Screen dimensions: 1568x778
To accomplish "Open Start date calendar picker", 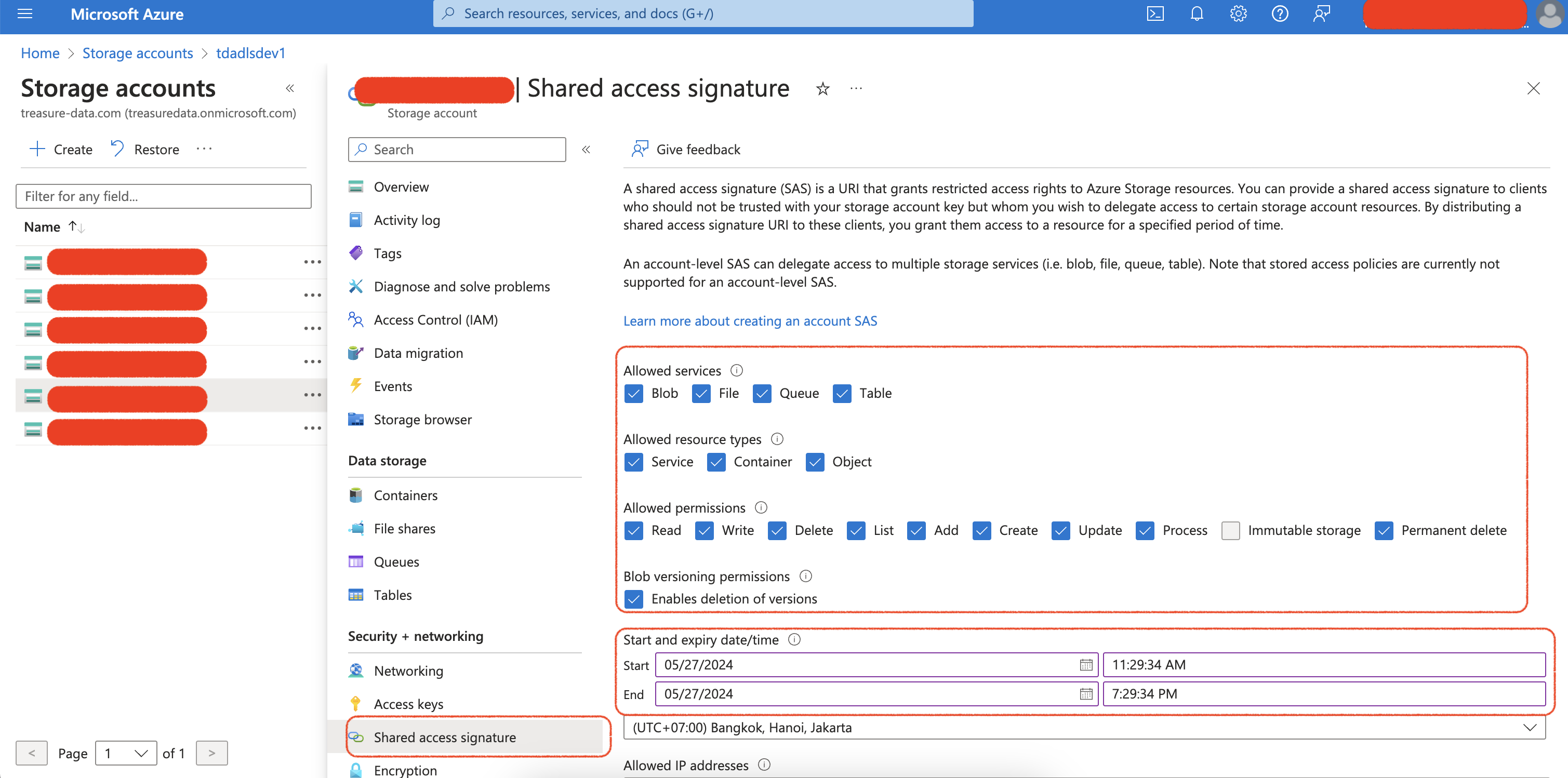I will (x=1085, y=665).
